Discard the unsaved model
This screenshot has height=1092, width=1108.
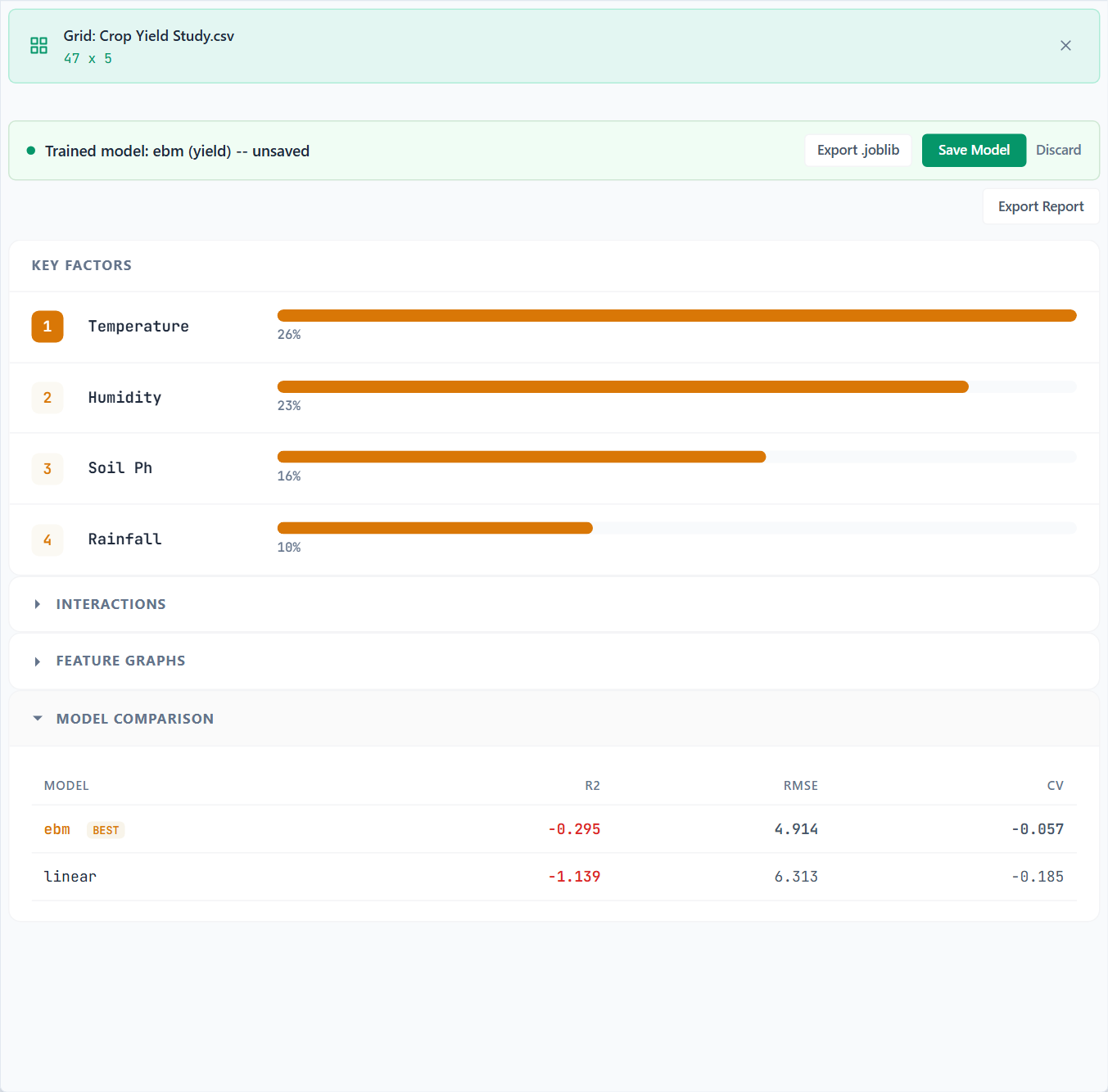(x=1058, y=151)
